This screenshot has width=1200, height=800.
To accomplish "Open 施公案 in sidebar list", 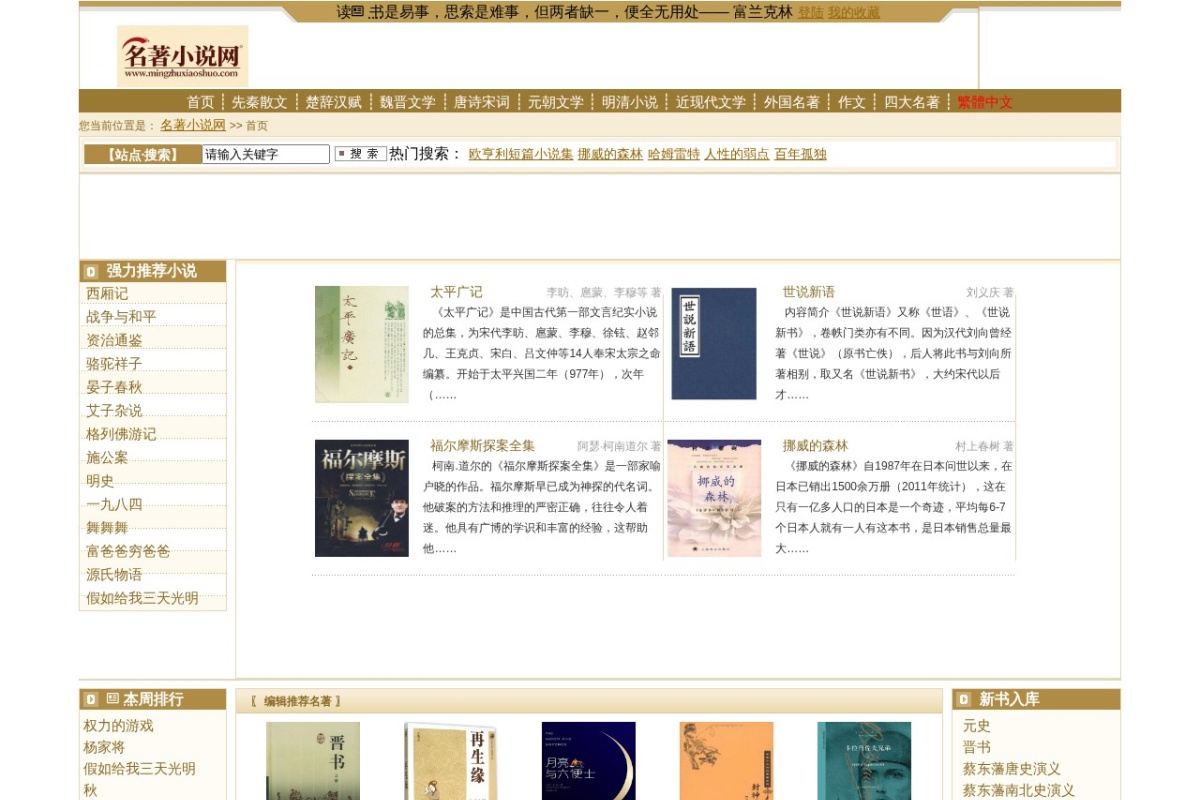I will tap(107, 457).
